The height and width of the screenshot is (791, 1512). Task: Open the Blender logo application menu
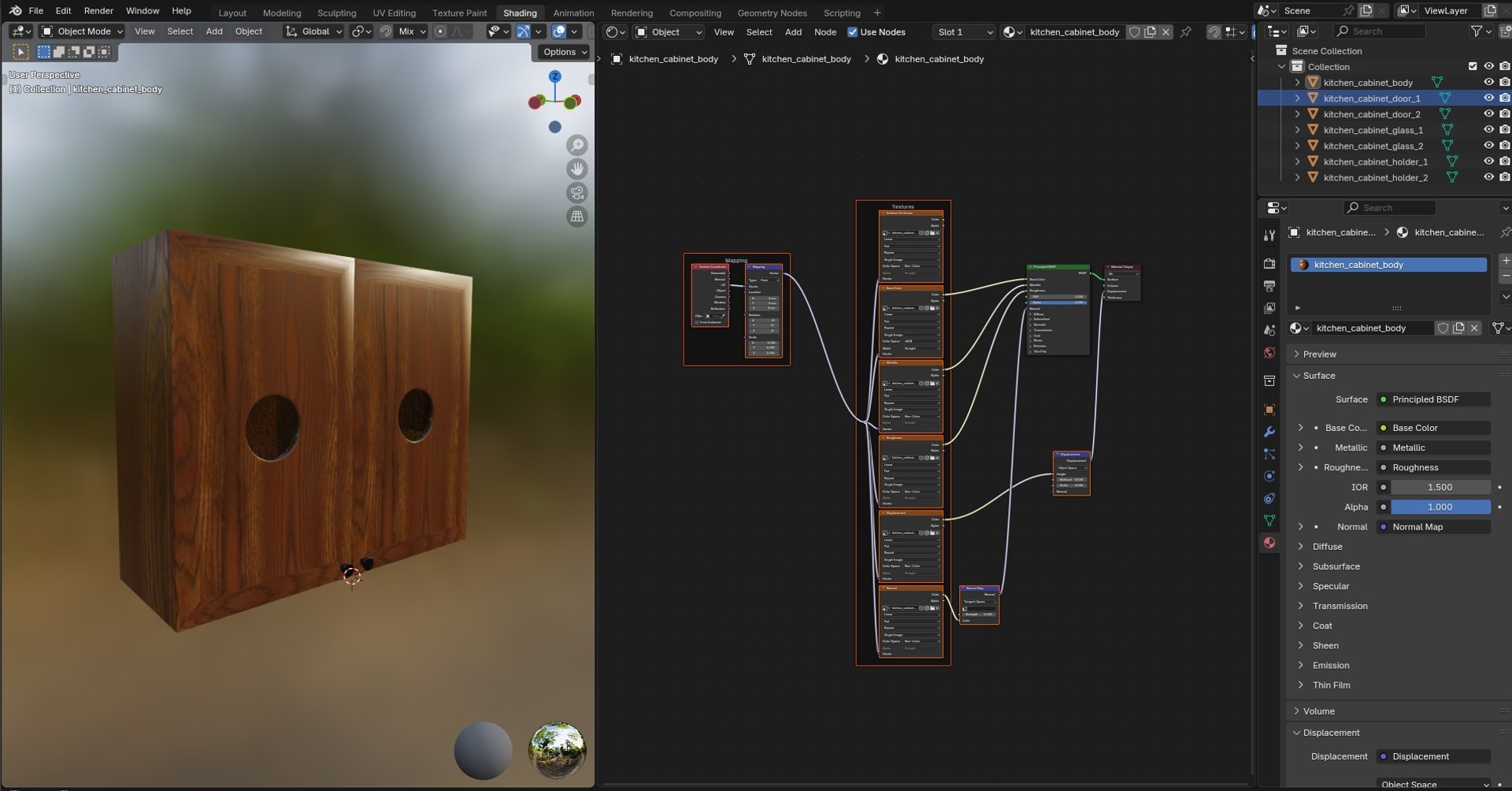pyautogui.click(x=15, y=10)
